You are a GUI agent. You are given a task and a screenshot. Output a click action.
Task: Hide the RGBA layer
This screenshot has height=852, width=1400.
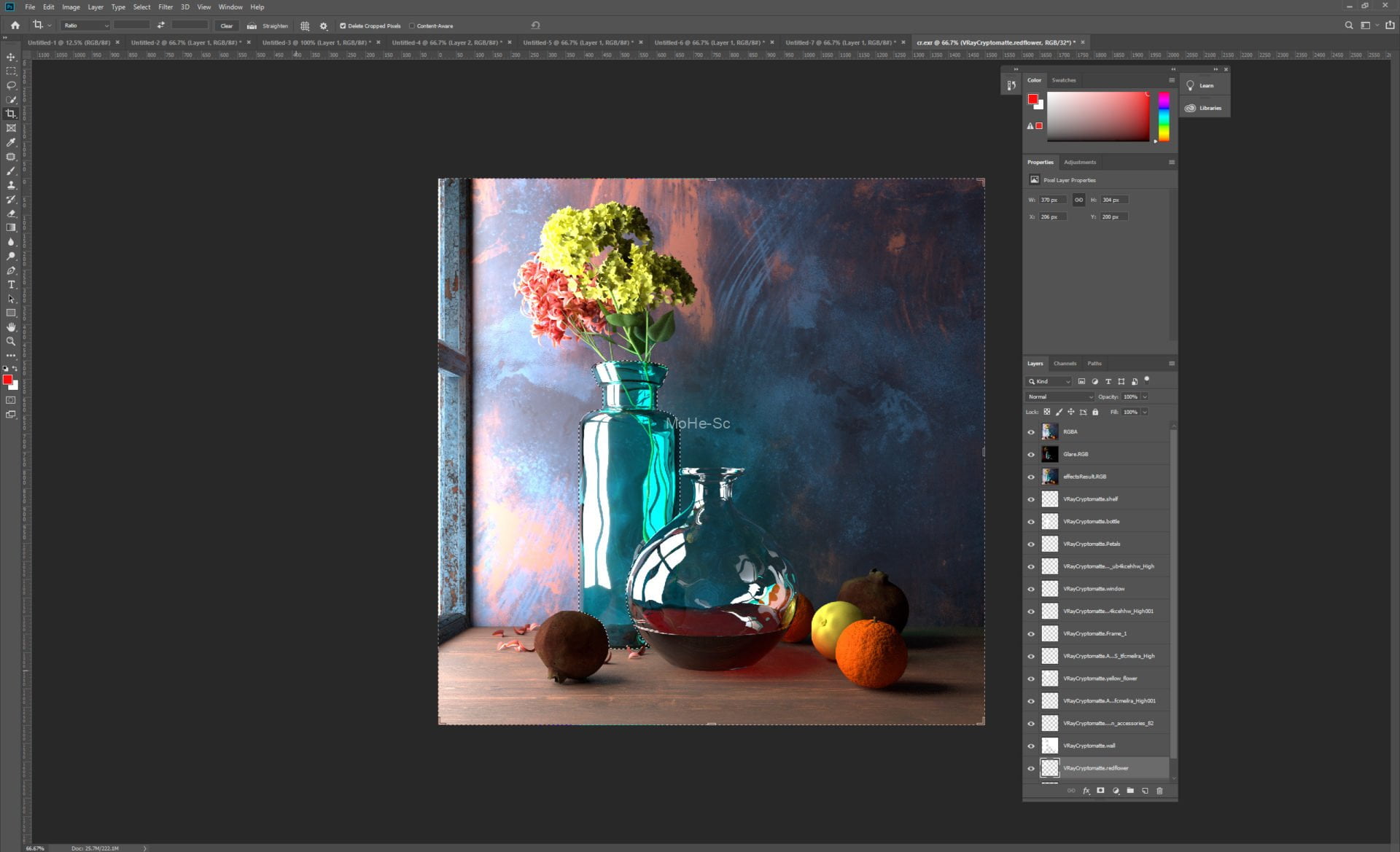click(1031, 432)
